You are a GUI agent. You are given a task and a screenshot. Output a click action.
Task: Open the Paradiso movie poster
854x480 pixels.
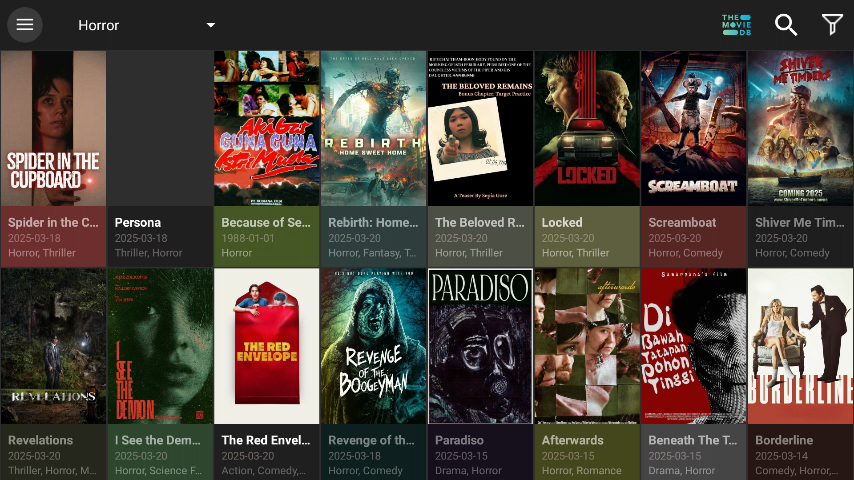(480, 346)
